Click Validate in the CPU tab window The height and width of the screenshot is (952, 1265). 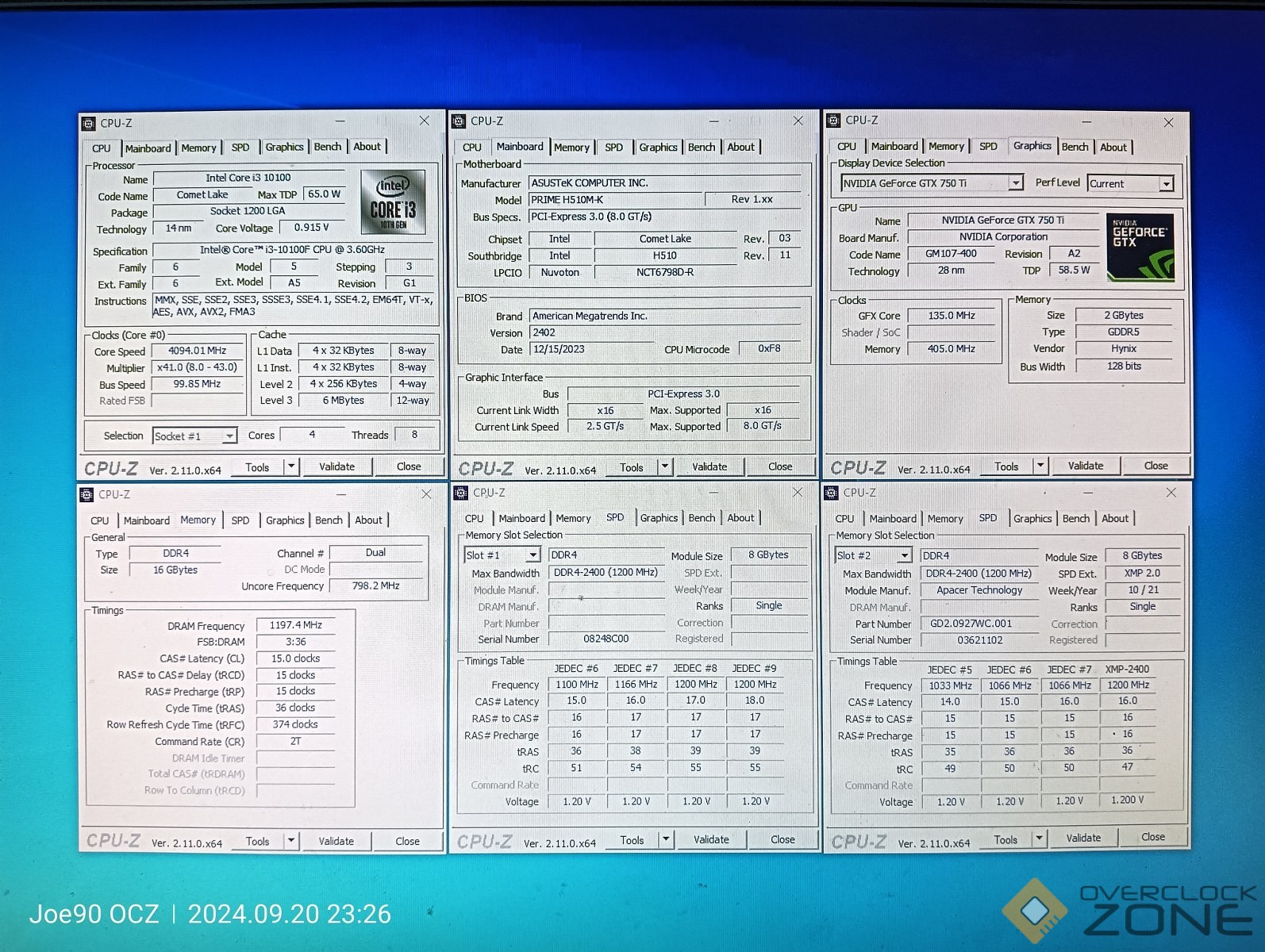click(x=337, y=467)
